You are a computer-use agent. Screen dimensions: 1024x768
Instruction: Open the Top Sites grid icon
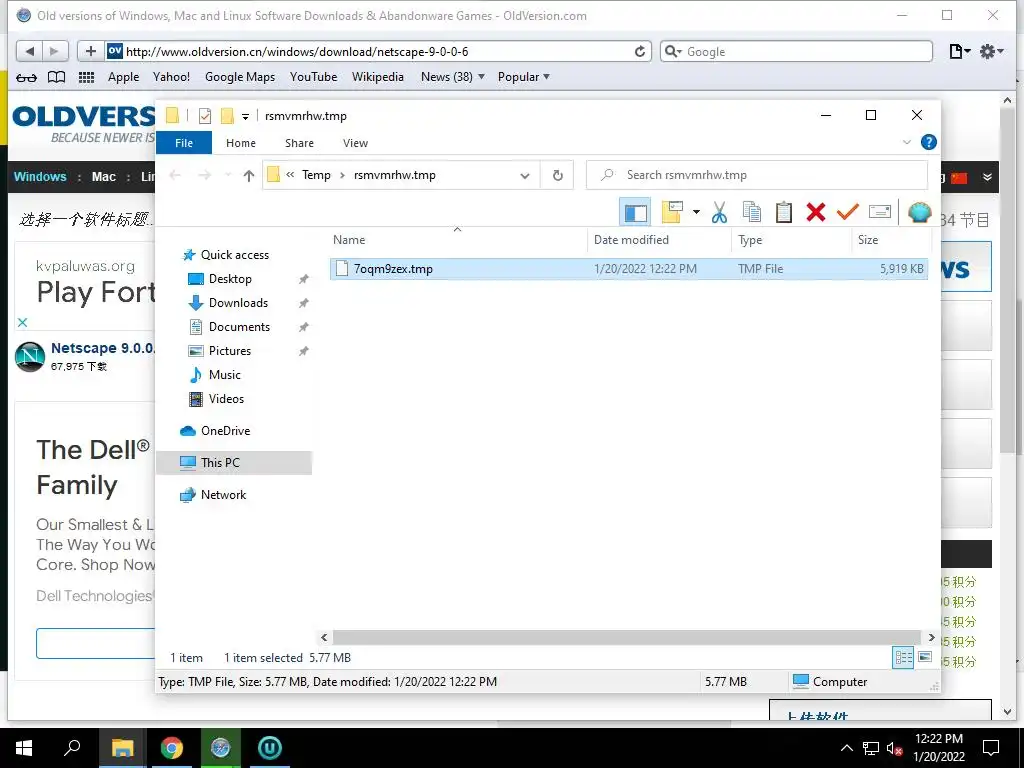tap(86, 77)
